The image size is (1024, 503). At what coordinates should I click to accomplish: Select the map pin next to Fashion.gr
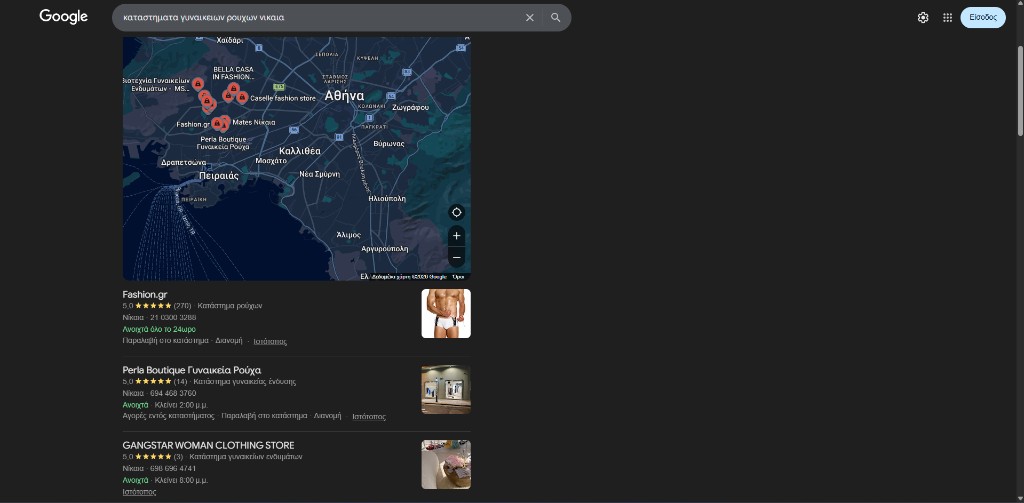click(x=217, y=123)
